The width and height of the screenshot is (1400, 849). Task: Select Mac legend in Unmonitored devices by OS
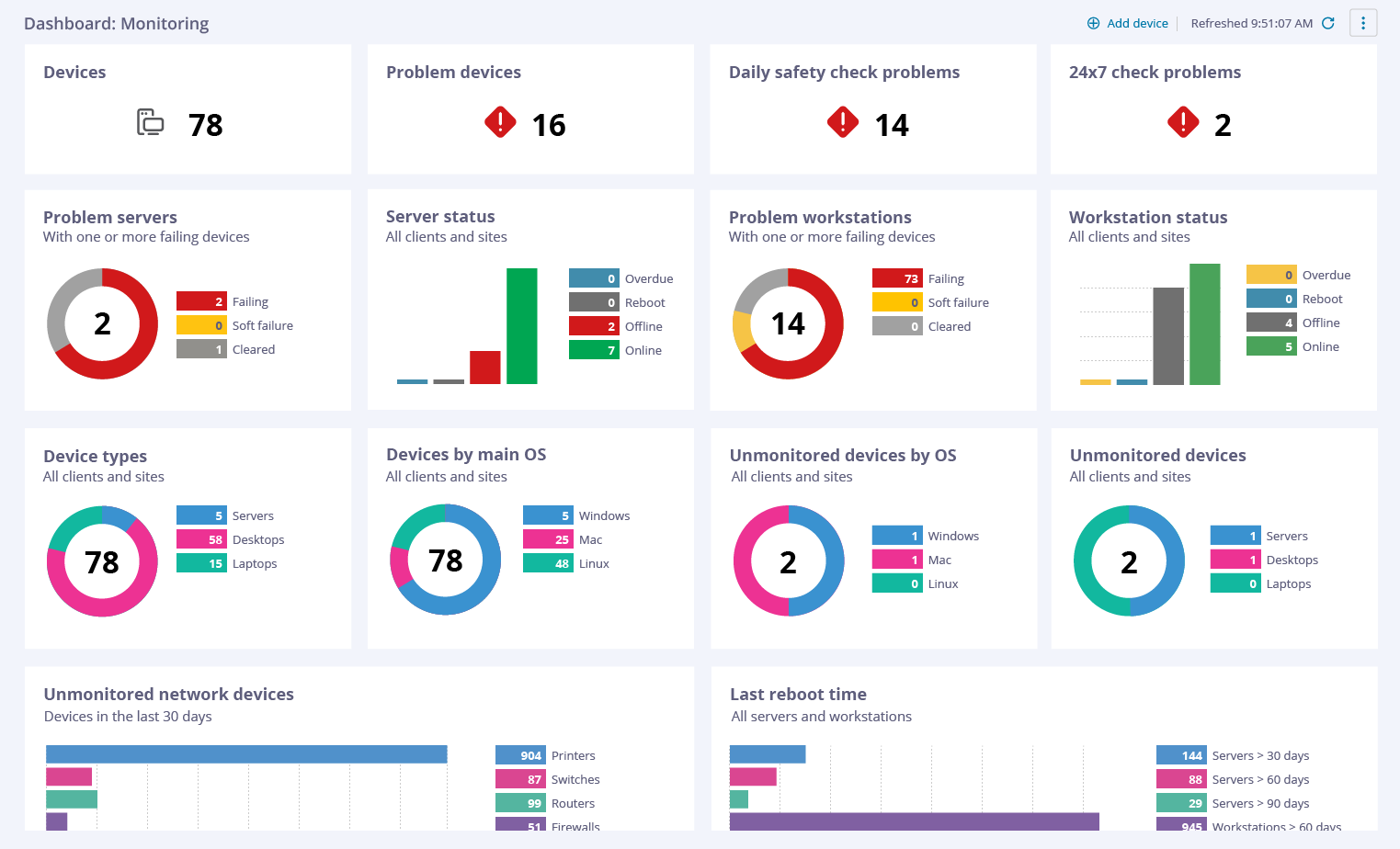912,560
